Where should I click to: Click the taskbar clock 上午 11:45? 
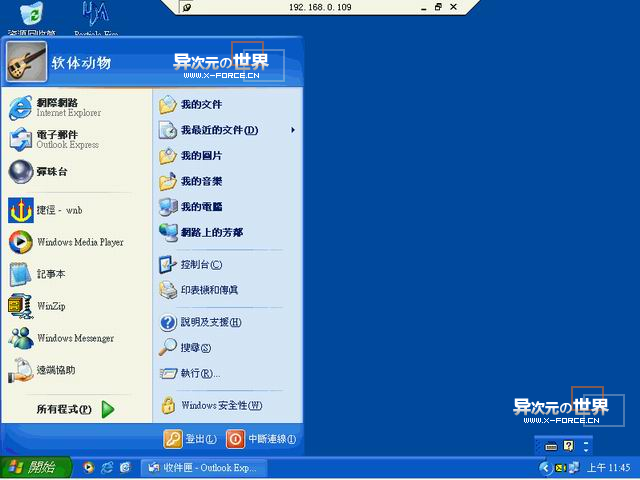[x=609, y=468]
